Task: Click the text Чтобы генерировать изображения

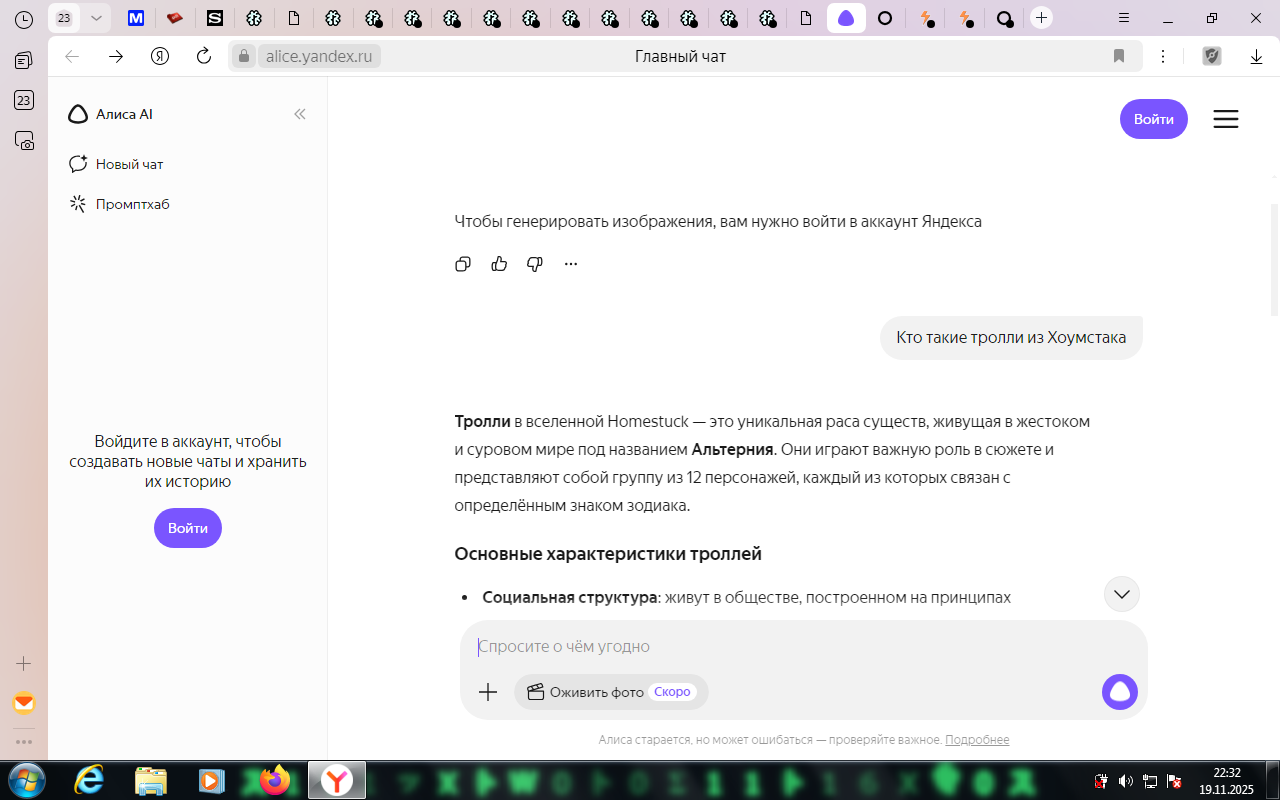Action: (x=585, y=221)
